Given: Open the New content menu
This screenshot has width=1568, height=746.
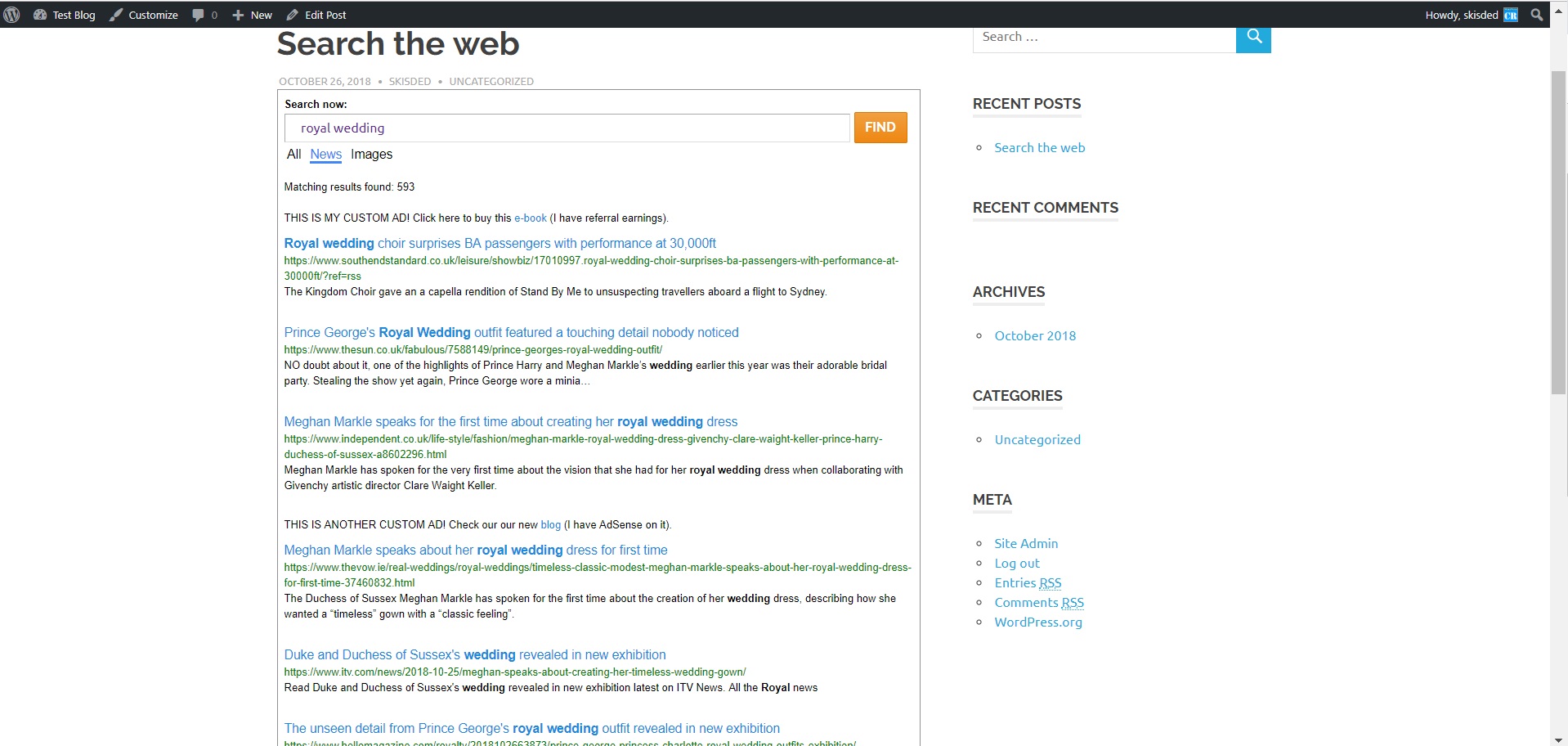Looking at the screenshot, I should (x=262, y=15).
